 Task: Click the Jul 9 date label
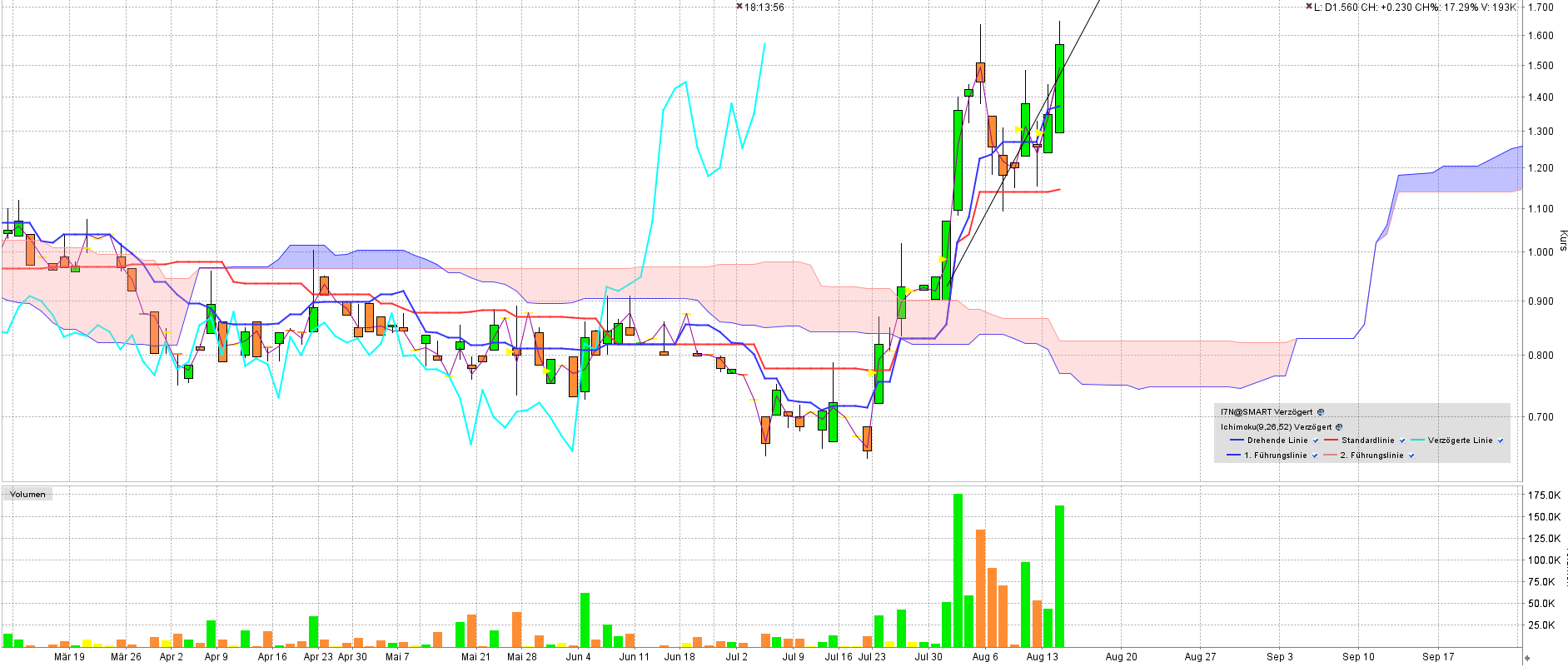click(794, 657)
